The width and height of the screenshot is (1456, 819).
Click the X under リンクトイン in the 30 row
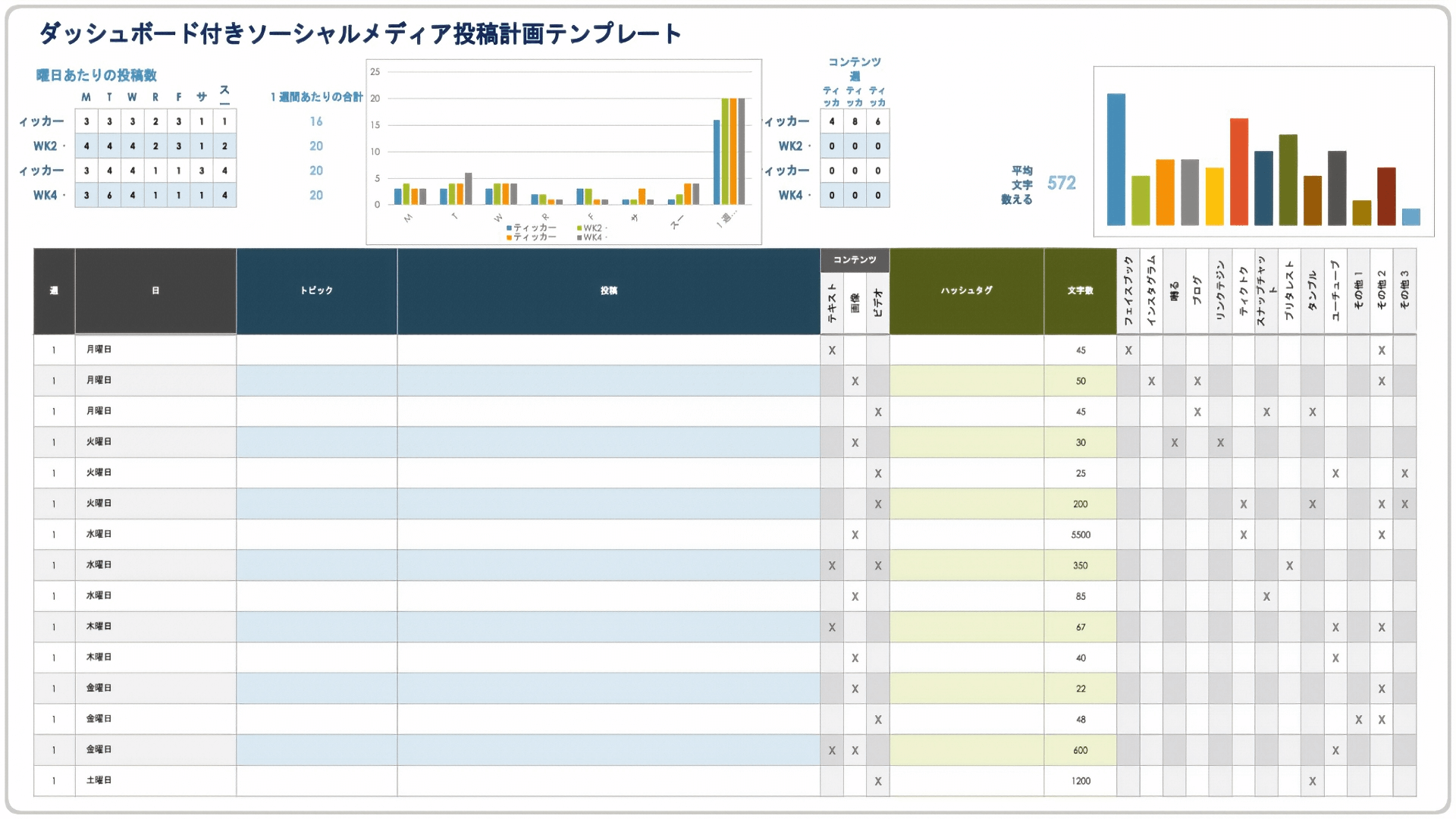(1220, 443)
